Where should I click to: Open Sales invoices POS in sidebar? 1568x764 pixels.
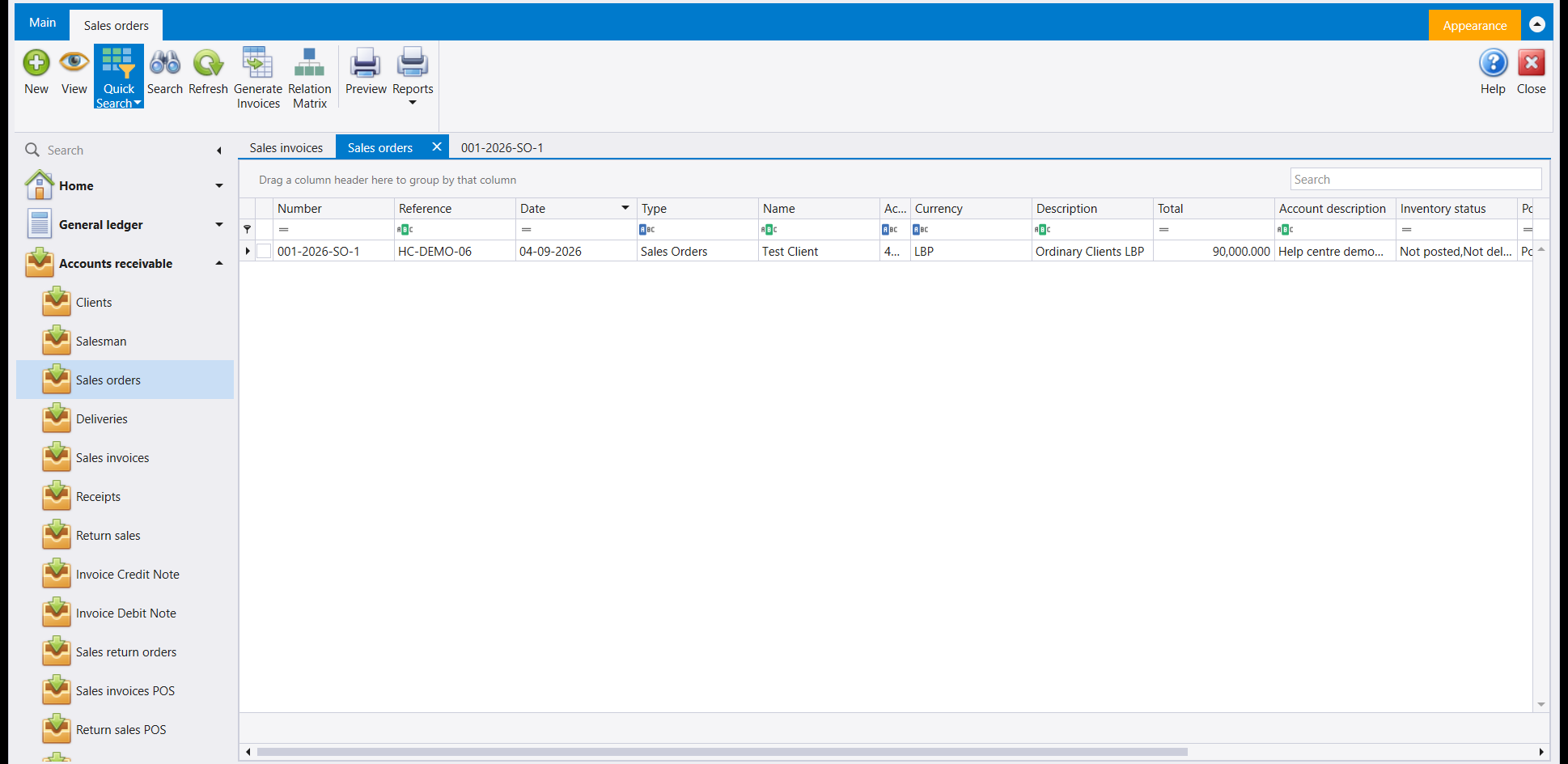(x=125, y=691)
